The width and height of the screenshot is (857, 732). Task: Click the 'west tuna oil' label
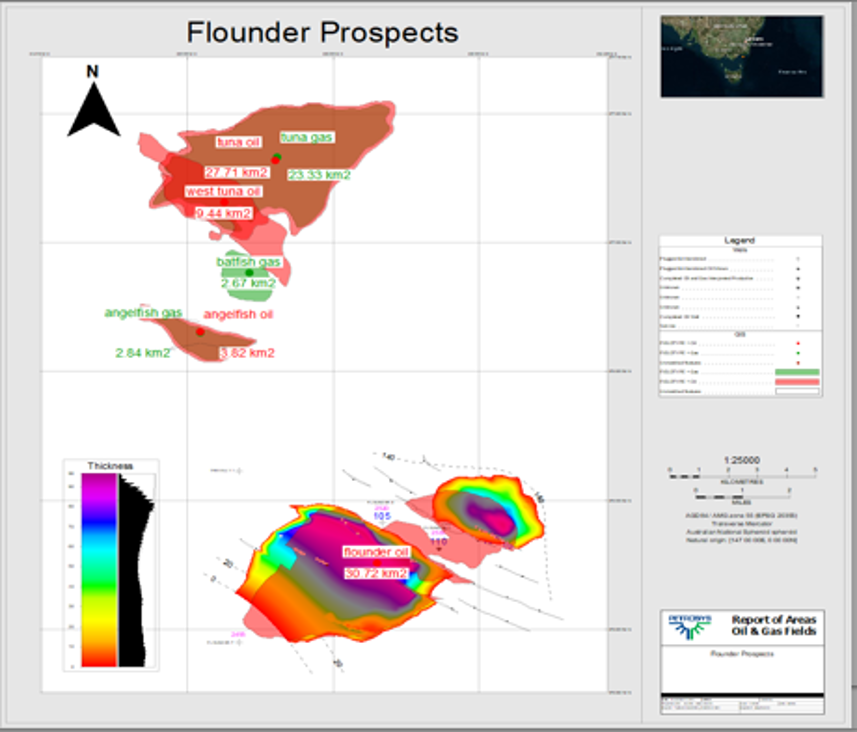click(223, 191)
